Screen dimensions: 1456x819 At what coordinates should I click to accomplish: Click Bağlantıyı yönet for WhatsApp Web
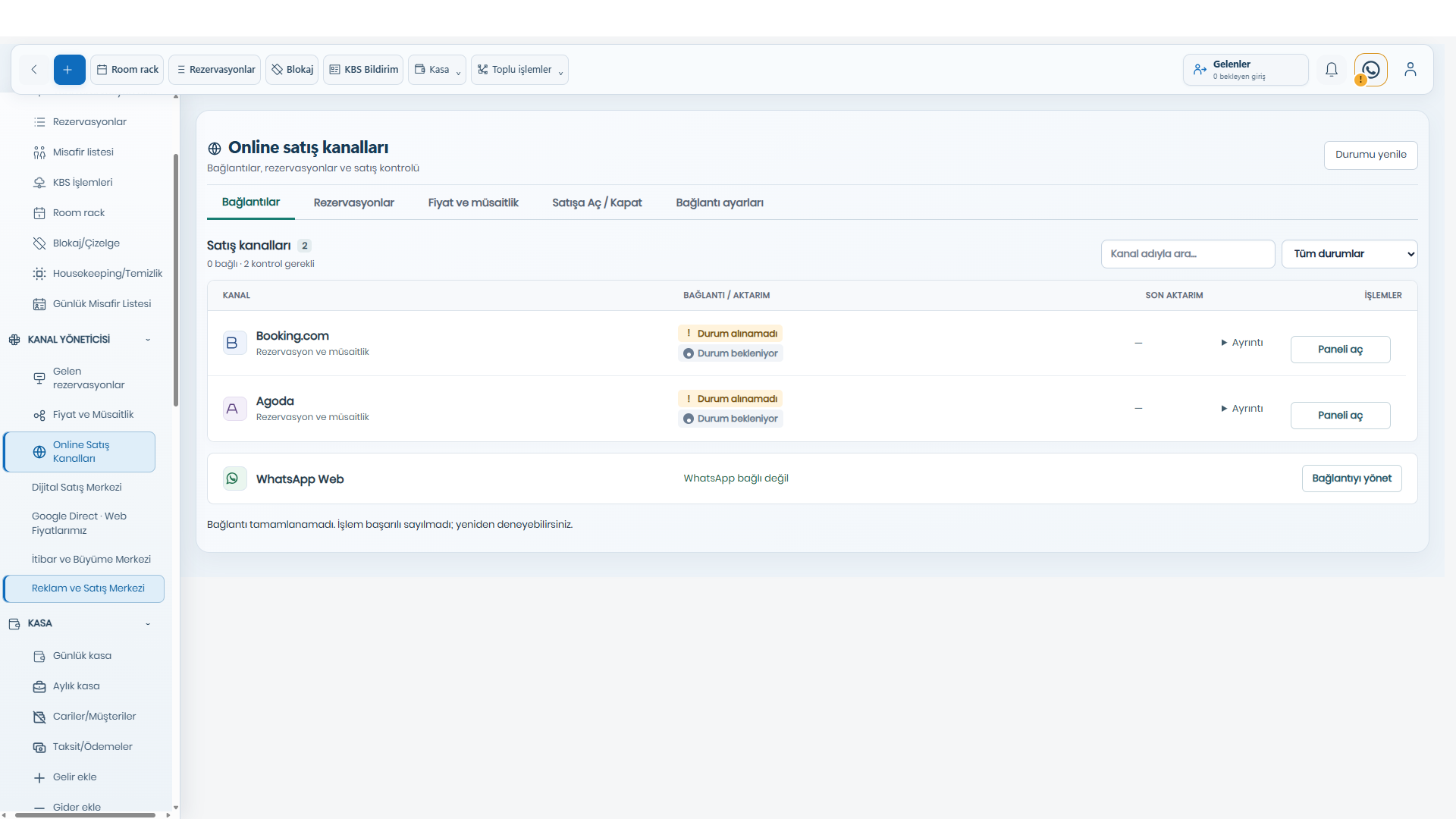tap(1351, 479)
